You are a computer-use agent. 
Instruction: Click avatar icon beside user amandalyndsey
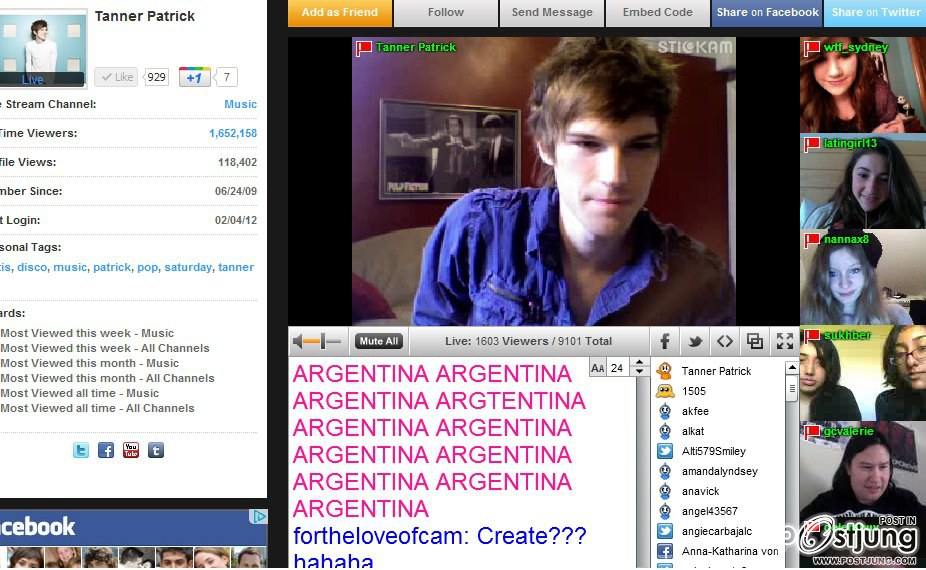[x=665, y=471]
